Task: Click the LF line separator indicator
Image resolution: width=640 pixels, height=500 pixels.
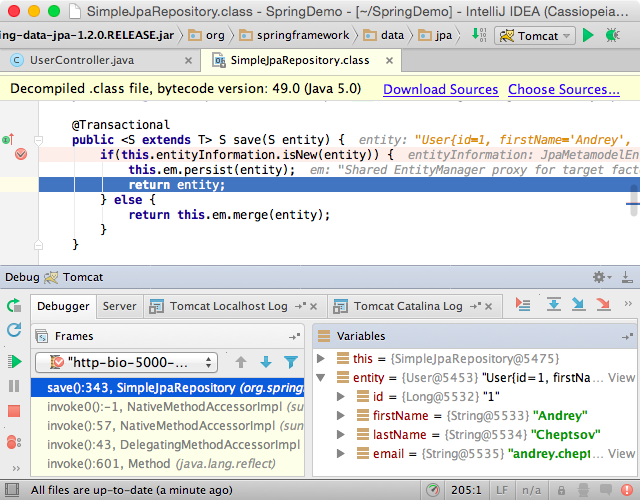Action: pos(502,490)
